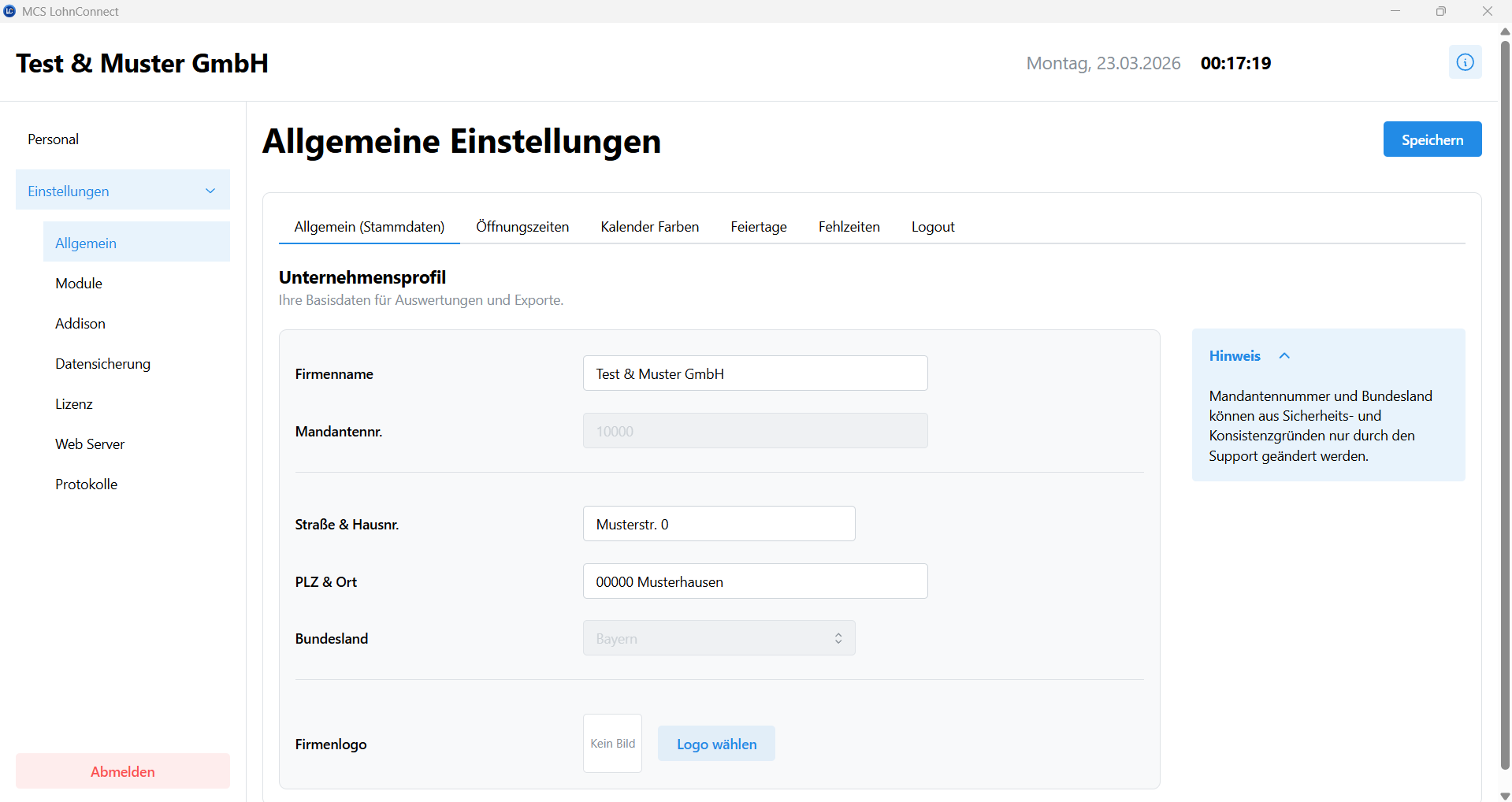Viewport: 1512px width, 802px height.
Task: Open the Protokolle section
Action: (x=86, y=484)
